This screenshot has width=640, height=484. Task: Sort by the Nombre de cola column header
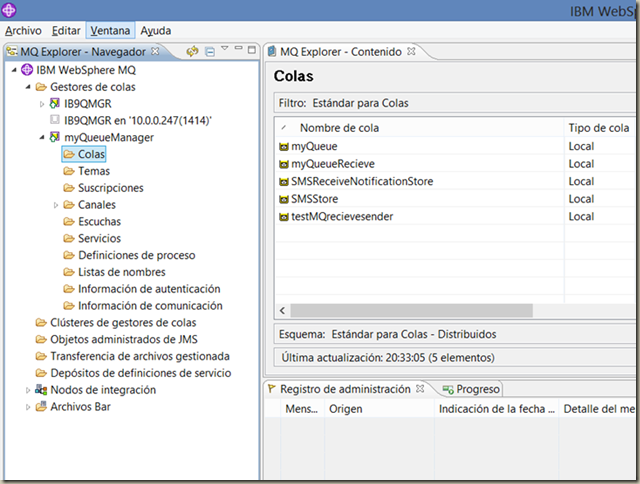pos(420,128)
